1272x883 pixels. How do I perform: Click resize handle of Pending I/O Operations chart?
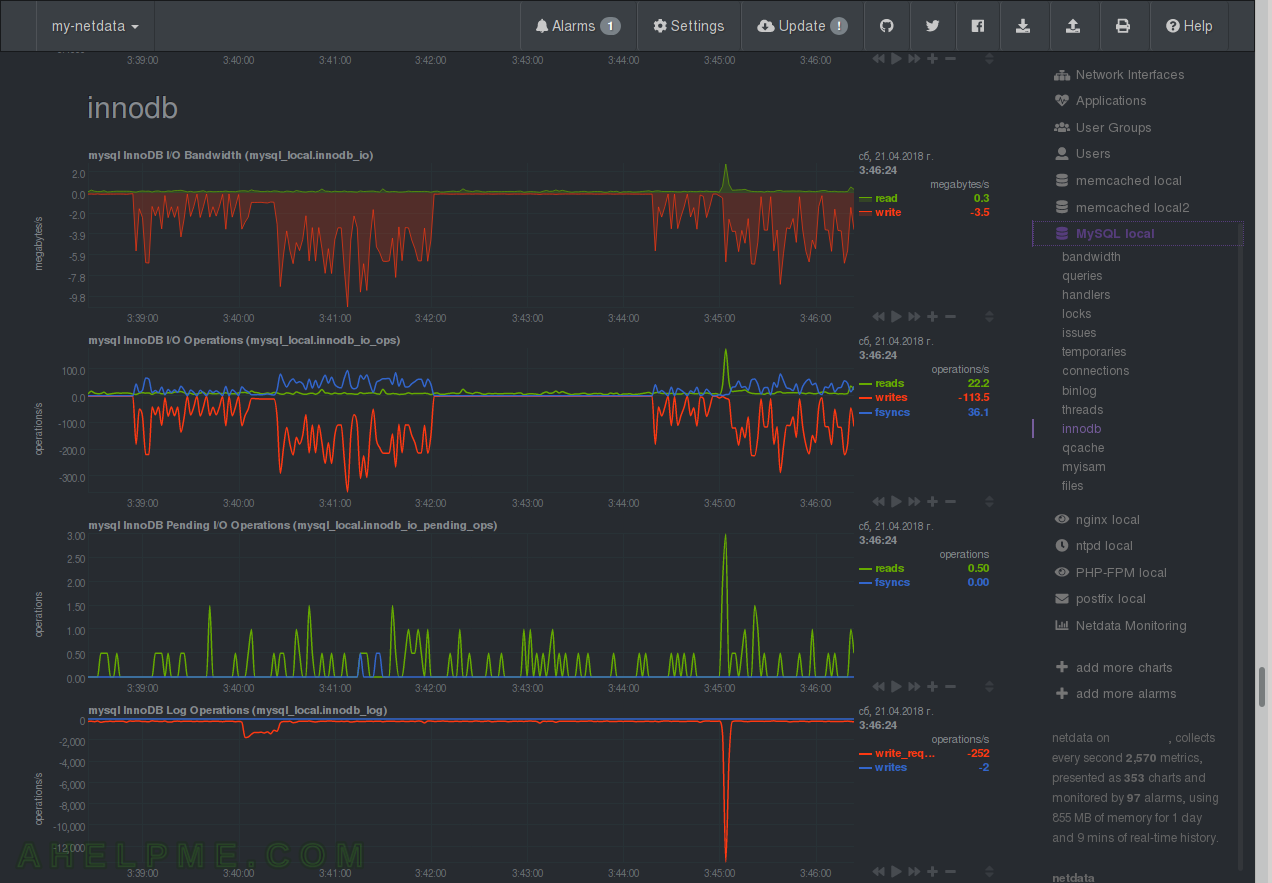click(x=989, y=687)
